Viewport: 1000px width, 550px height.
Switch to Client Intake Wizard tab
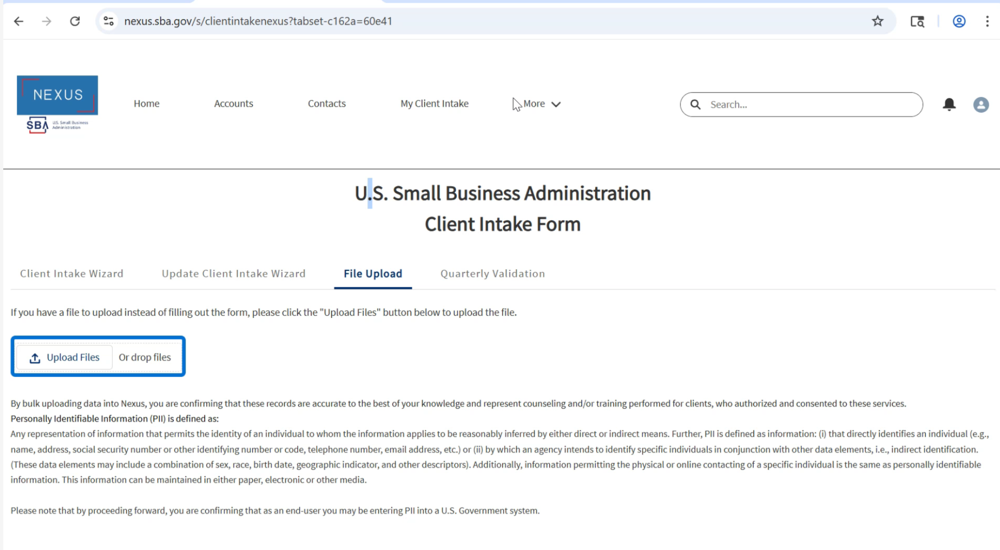[x=72, y=274]
